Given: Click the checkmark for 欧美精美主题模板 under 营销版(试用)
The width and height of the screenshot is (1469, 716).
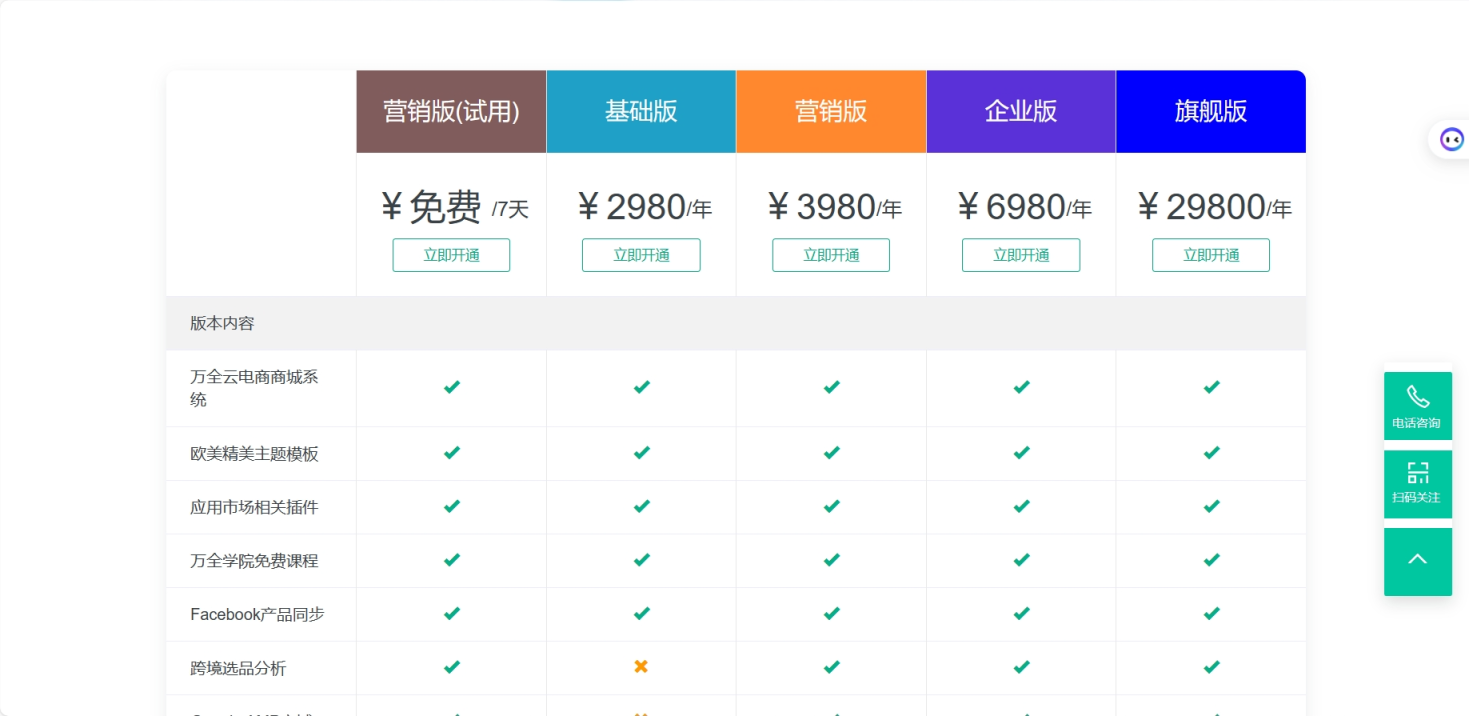Looking at the screenshot, I should tap(451, 453).
